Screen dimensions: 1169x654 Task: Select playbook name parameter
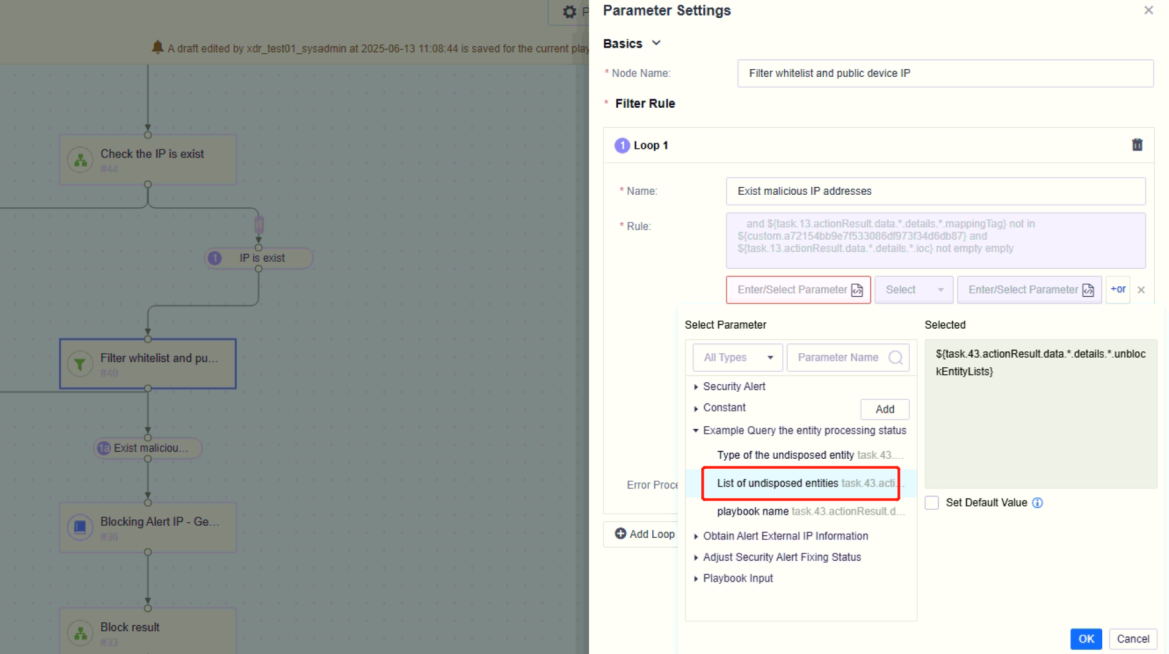[801, 512]
